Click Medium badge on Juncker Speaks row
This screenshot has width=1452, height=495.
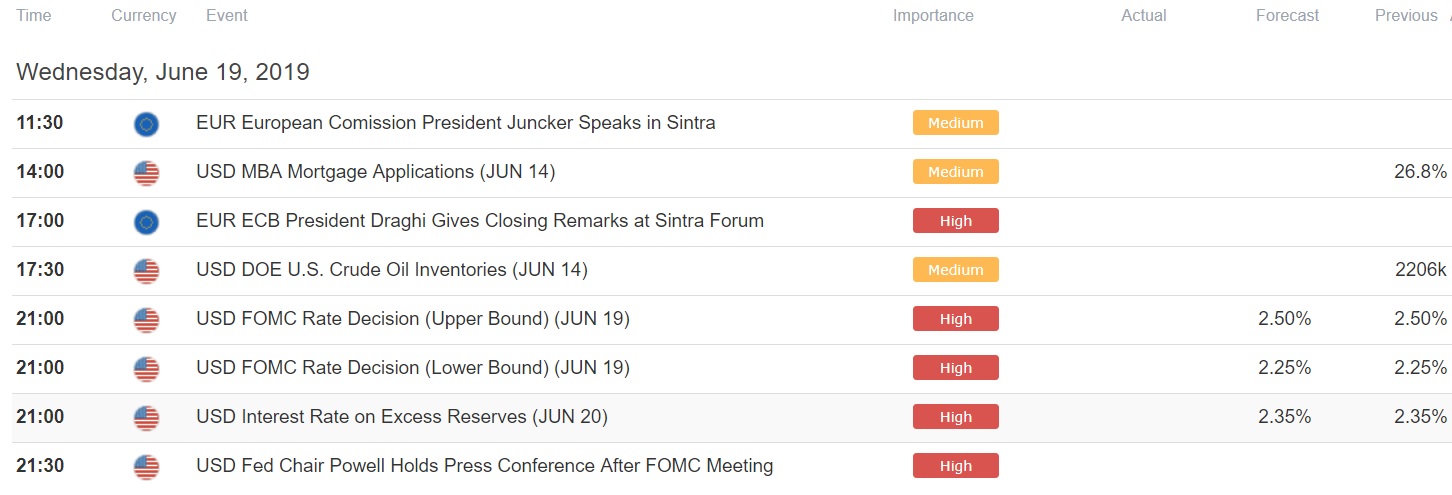(955, 123)
